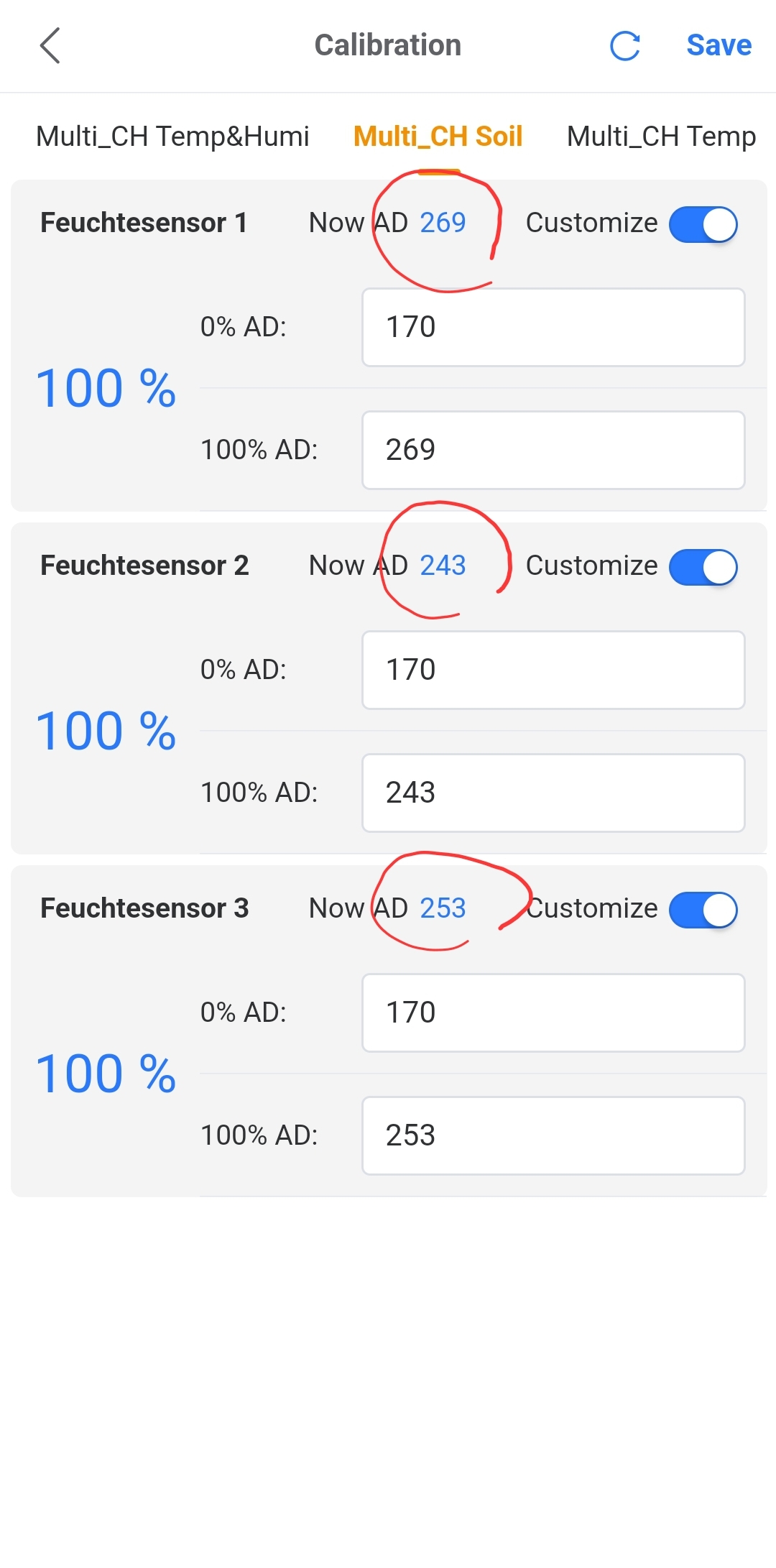
Task: Click the refresh icon in header
Action: 624,46
